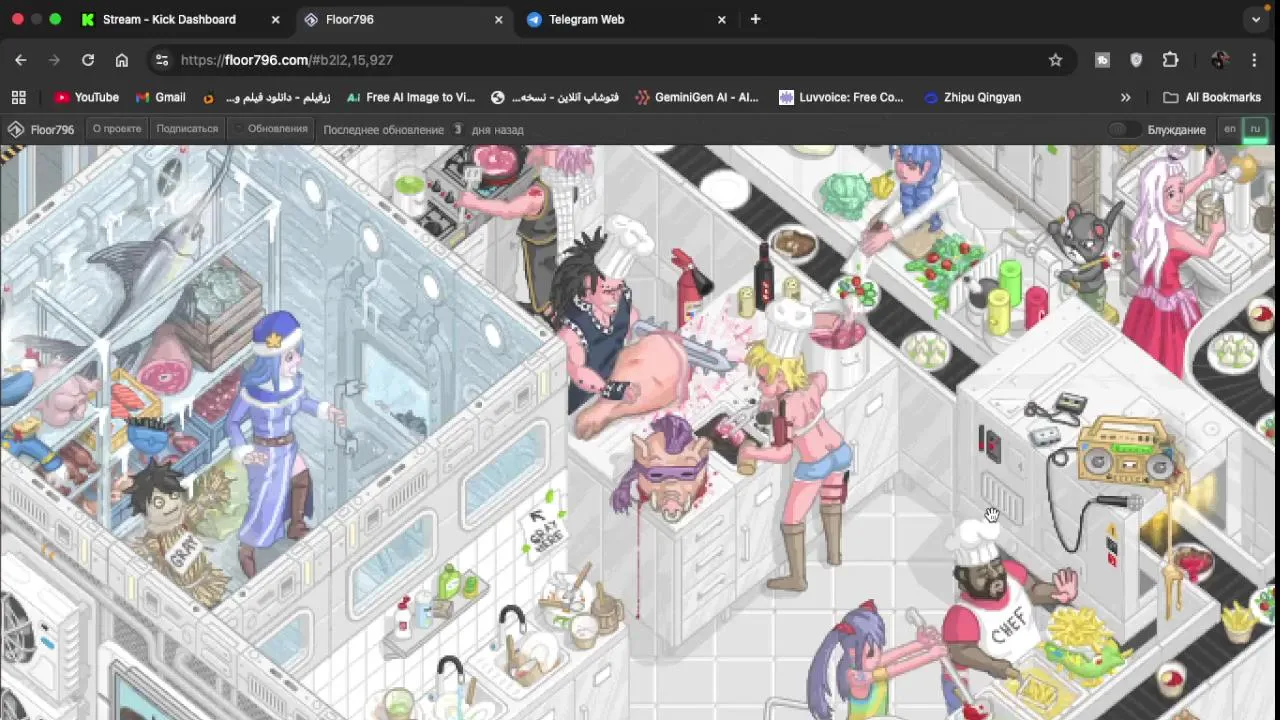The width and height of the screenshot is (1280, 720).
Task: Click the Floor796 logo in site toolbar
Action: pyautogui.click(x=41, y=129)
